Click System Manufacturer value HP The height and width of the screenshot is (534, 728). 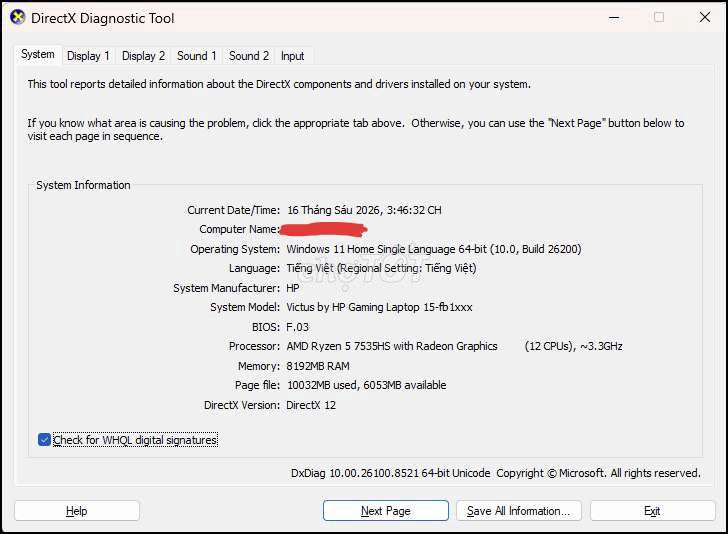[x=293, y=288]
